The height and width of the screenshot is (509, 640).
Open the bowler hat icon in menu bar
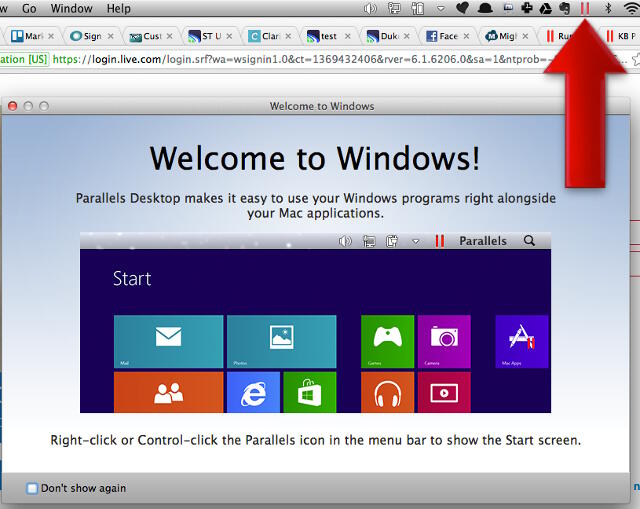pos(485,8)
